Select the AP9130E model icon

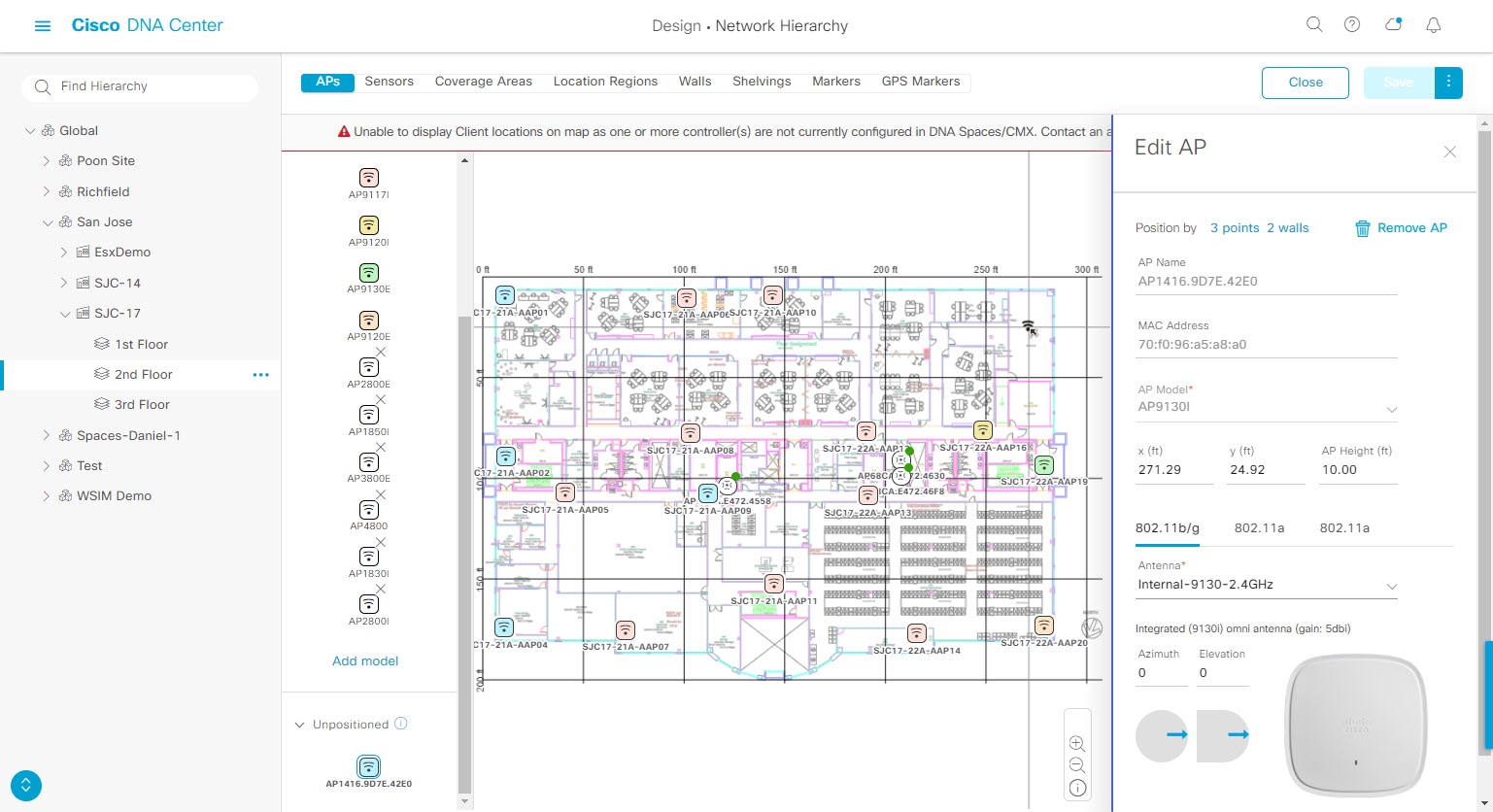[x=368, y=273]
